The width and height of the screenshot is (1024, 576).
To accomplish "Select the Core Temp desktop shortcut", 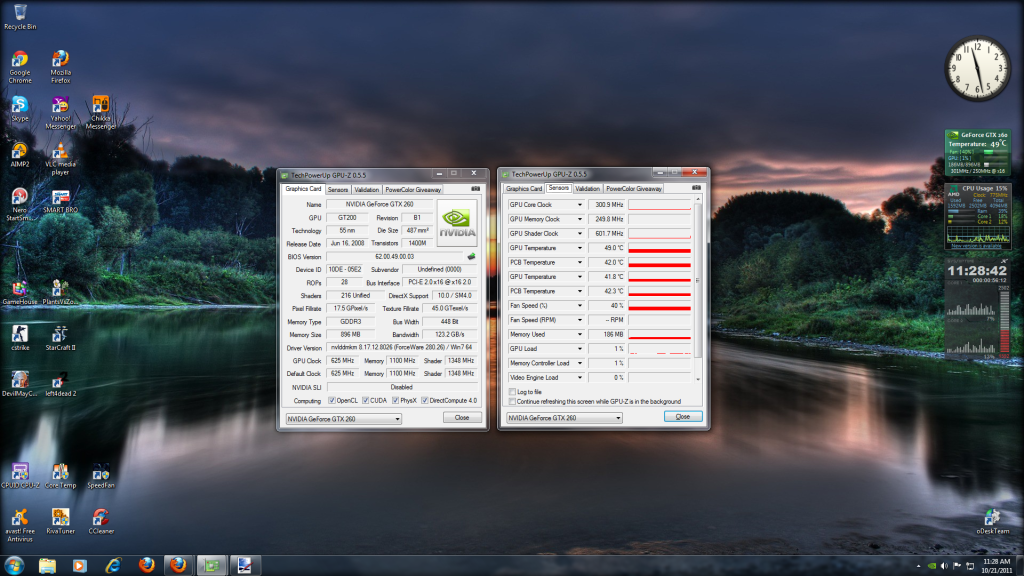I will coord(60,475).
